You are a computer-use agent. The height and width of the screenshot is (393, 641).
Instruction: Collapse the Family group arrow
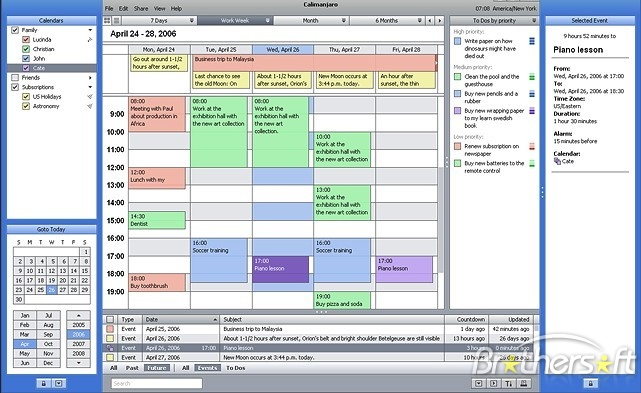click(90, 30)
